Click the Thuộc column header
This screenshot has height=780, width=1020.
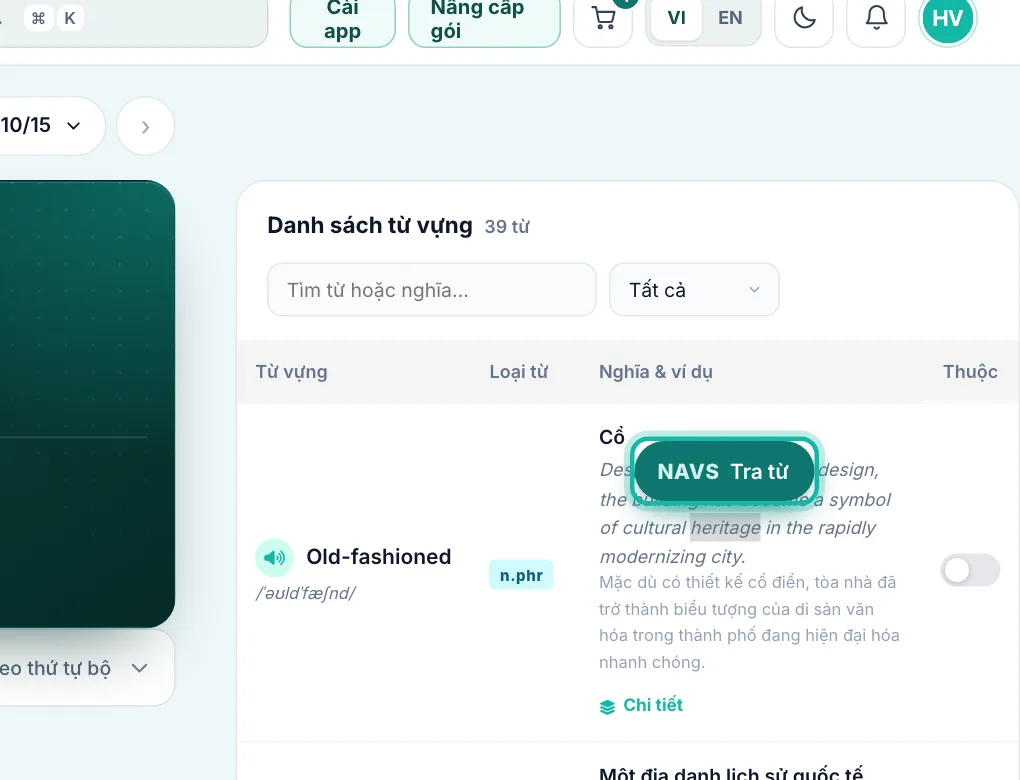(970, 372)
